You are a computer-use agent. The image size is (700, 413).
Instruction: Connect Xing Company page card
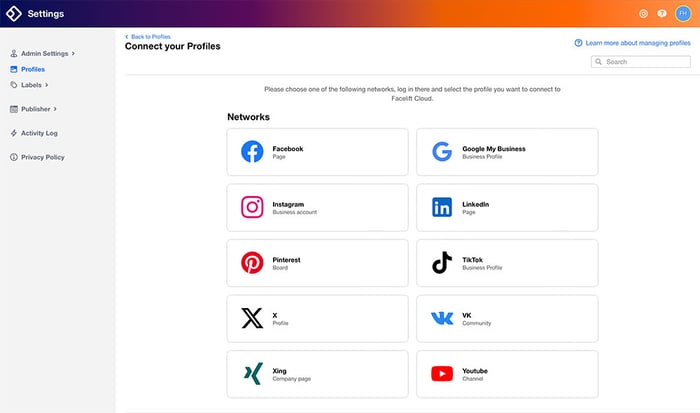coord(317,374)
